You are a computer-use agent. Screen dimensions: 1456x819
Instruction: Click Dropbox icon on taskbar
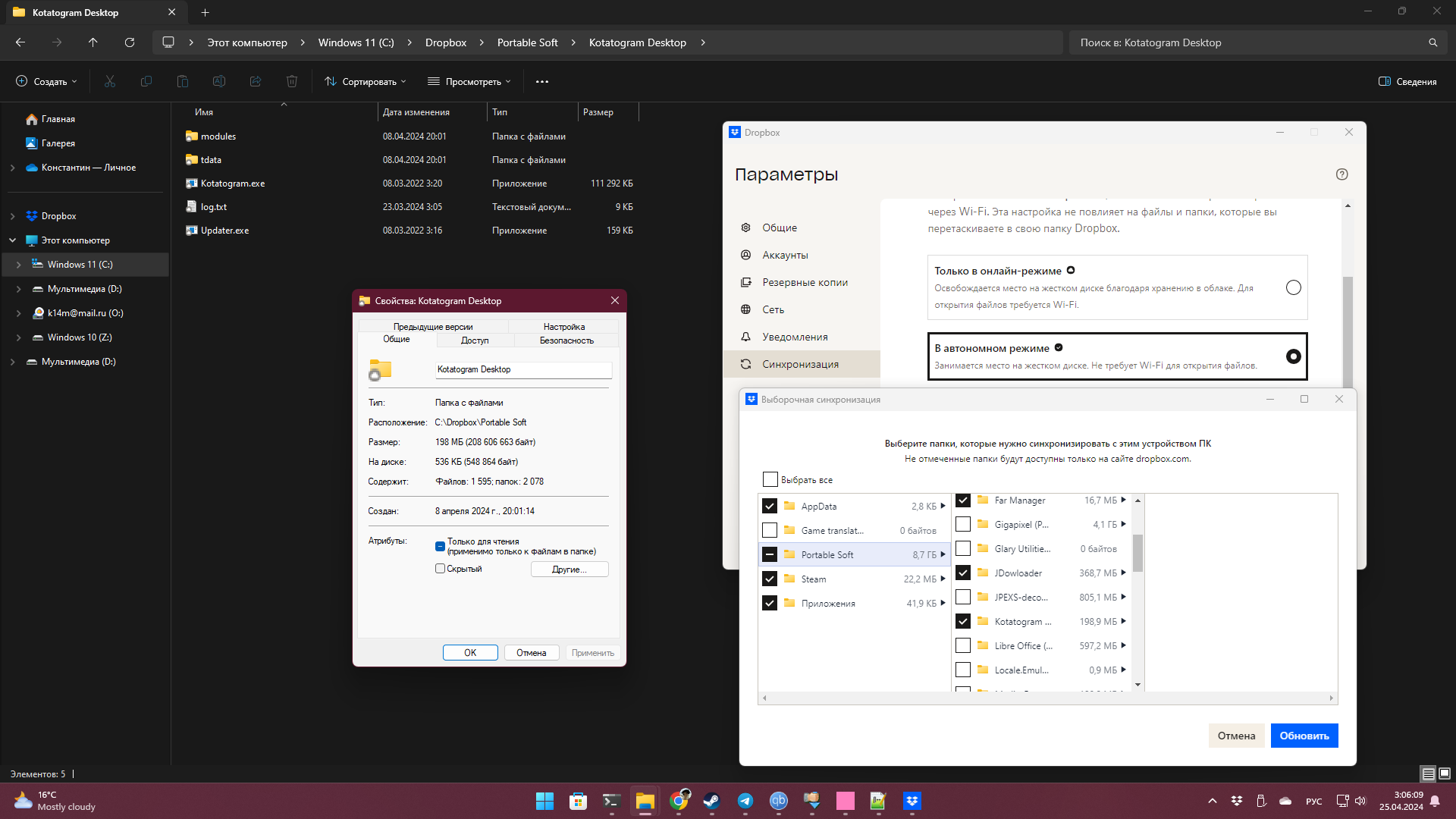tap(912, 801)
